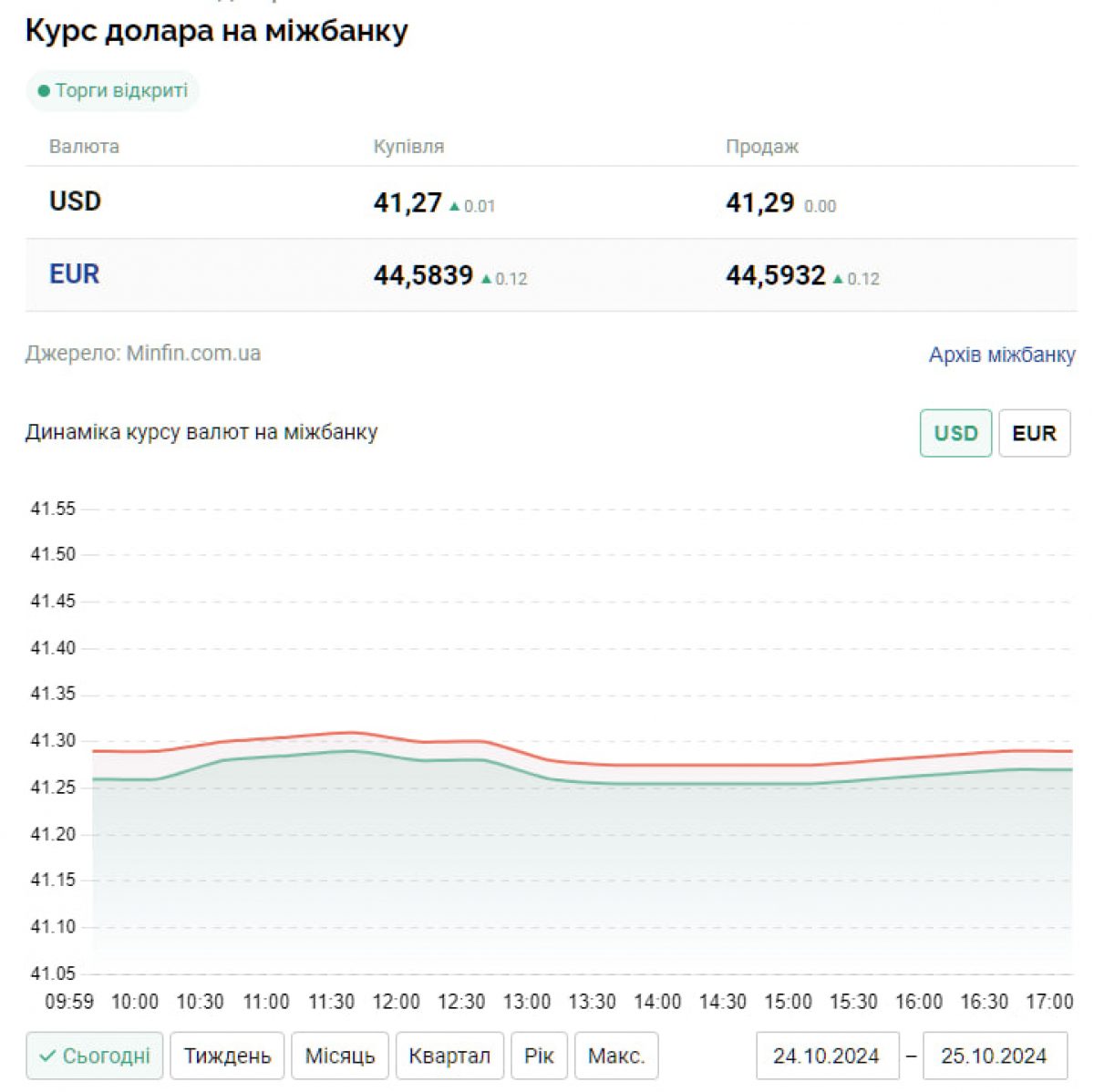
Task: Click the green status dot beside Торги відкриті
Action: click(44, 91)
